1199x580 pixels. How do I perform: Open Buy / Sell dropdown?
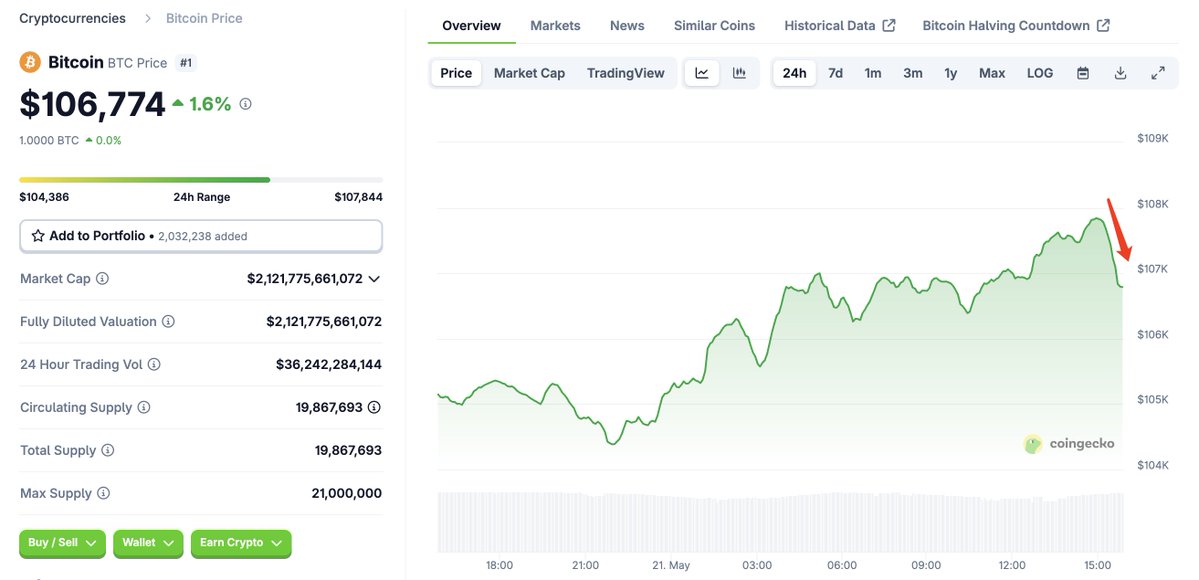pos(62,543)
